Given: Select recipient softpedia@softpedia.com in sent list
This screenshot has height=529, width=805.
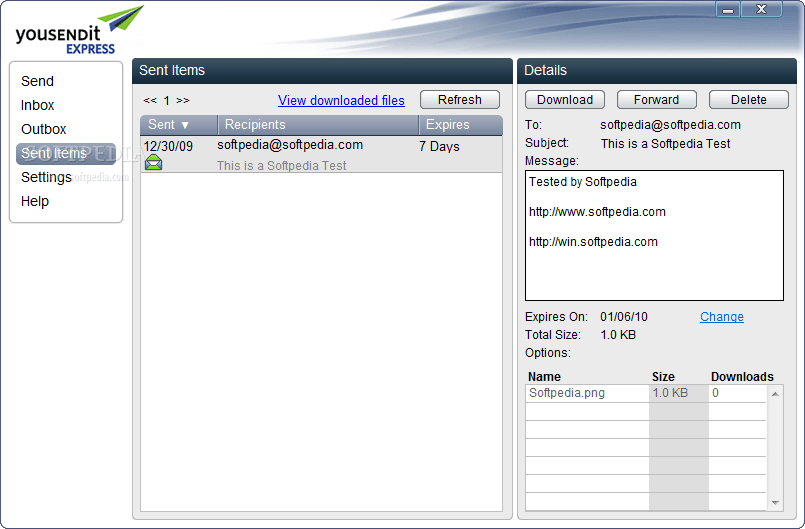Looking at the screenshot, I should (290, 145).
